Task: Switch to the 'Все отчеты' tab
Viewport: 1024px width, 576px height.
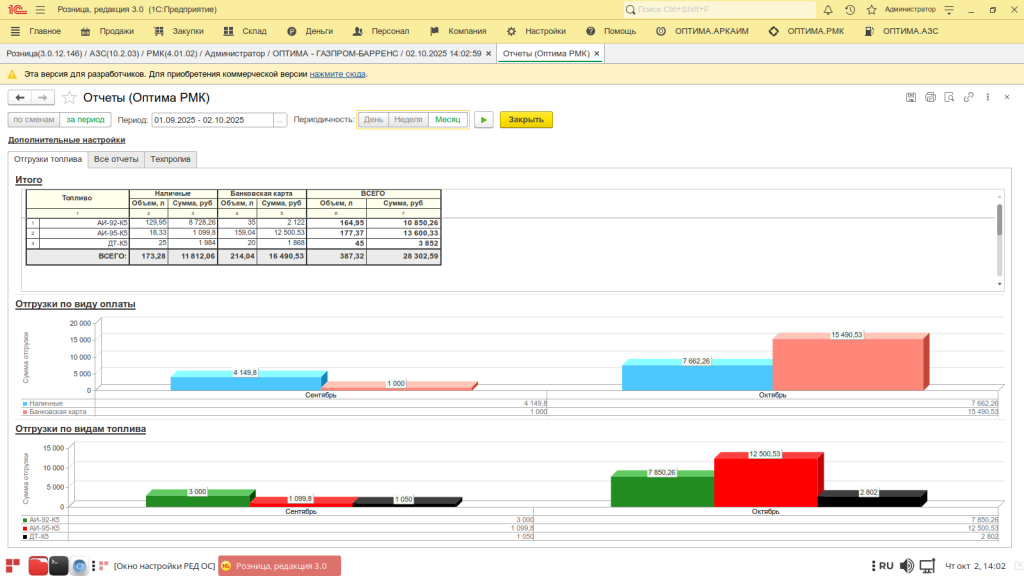Action: point(116,159)
